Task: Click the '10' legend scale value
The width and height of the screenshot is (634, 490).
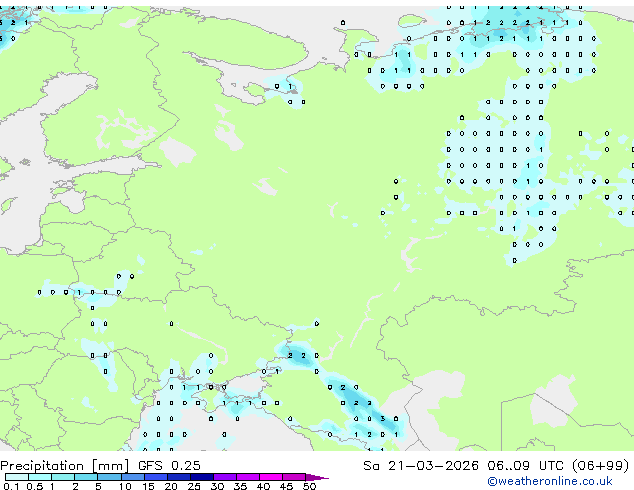Action: pos(125,486)
